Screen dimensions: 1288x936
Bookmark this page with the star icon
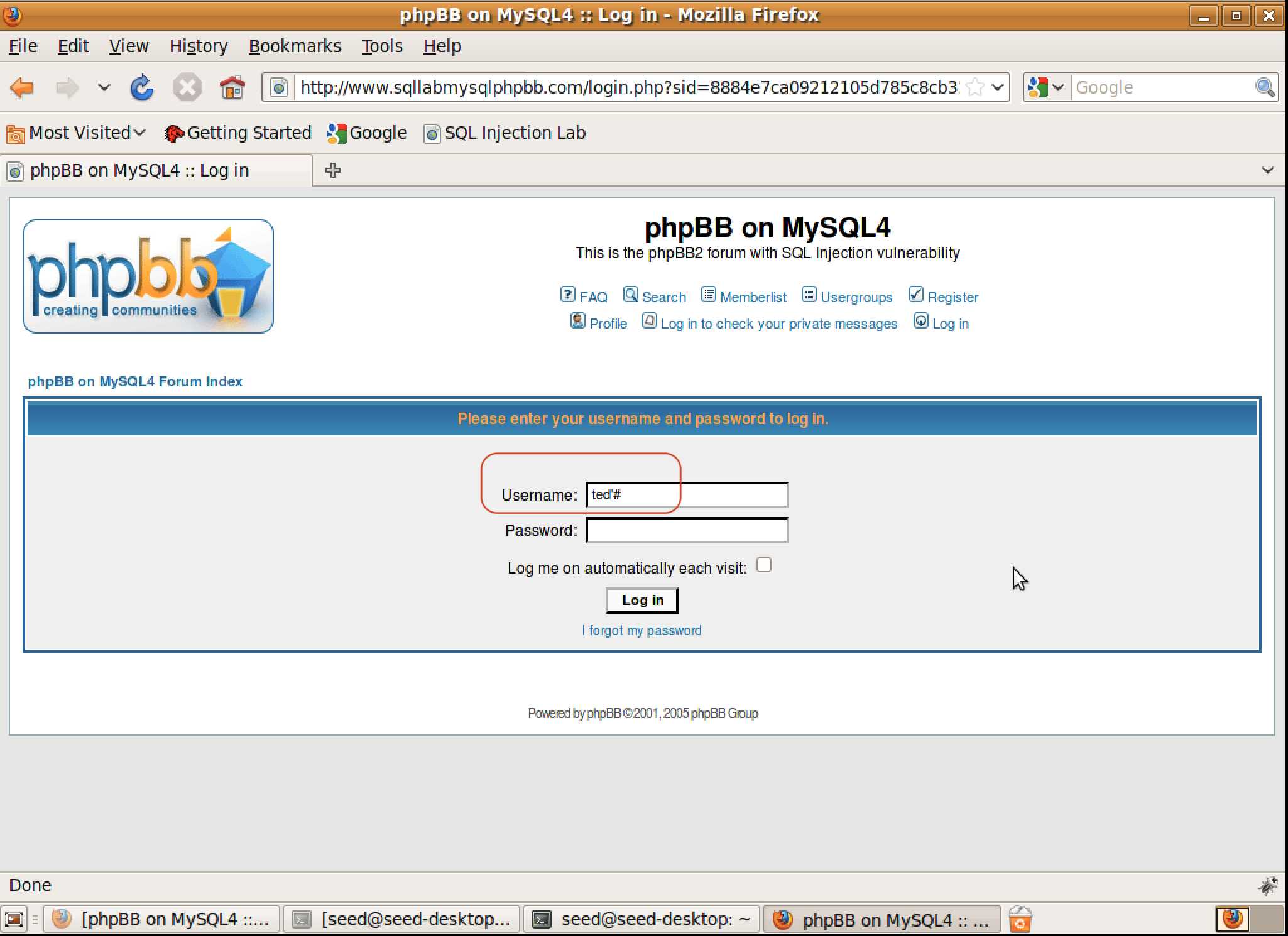coord(975,87)
